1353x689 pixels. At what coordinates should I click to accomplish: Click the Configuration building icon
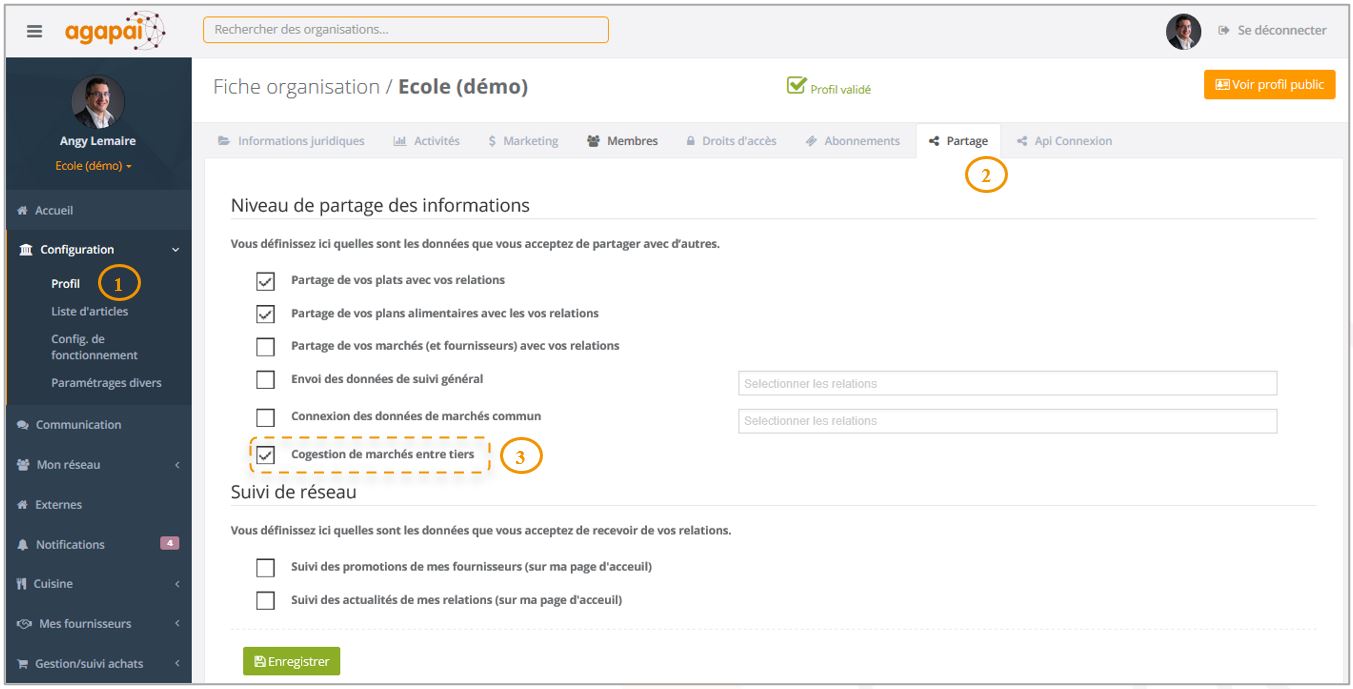26,250
